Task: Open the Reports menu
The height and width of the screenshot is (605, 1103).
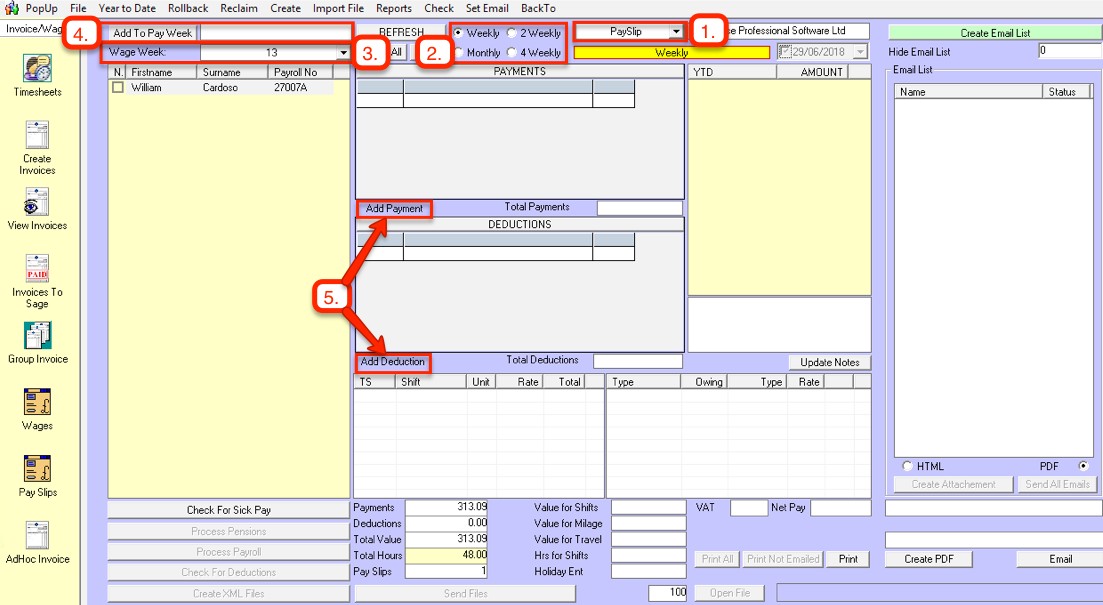Action: point(393,8)
